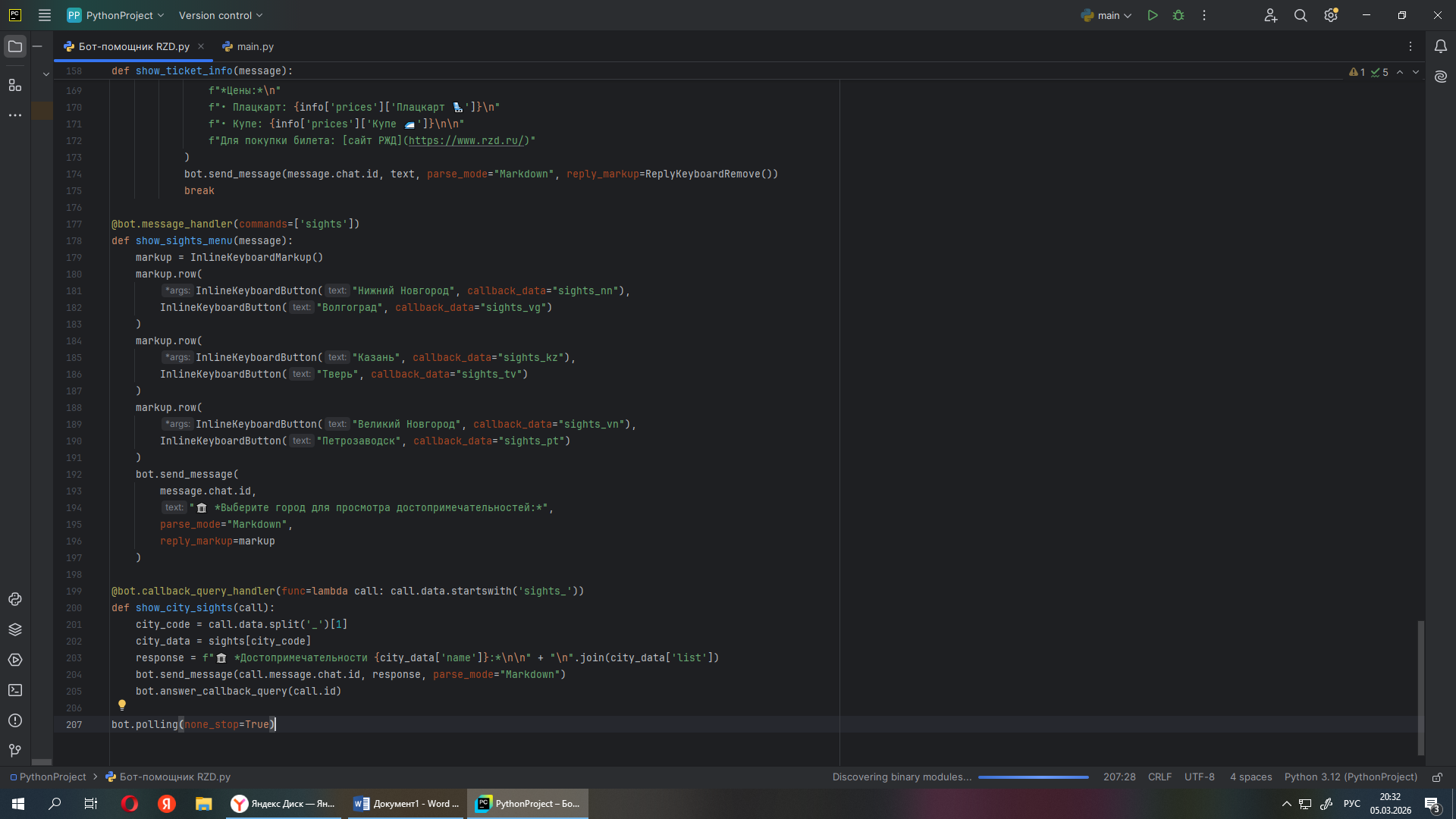The image size is (1456, 819).
Task: Click the intention lightbulb on line 206
Action: 122,705
